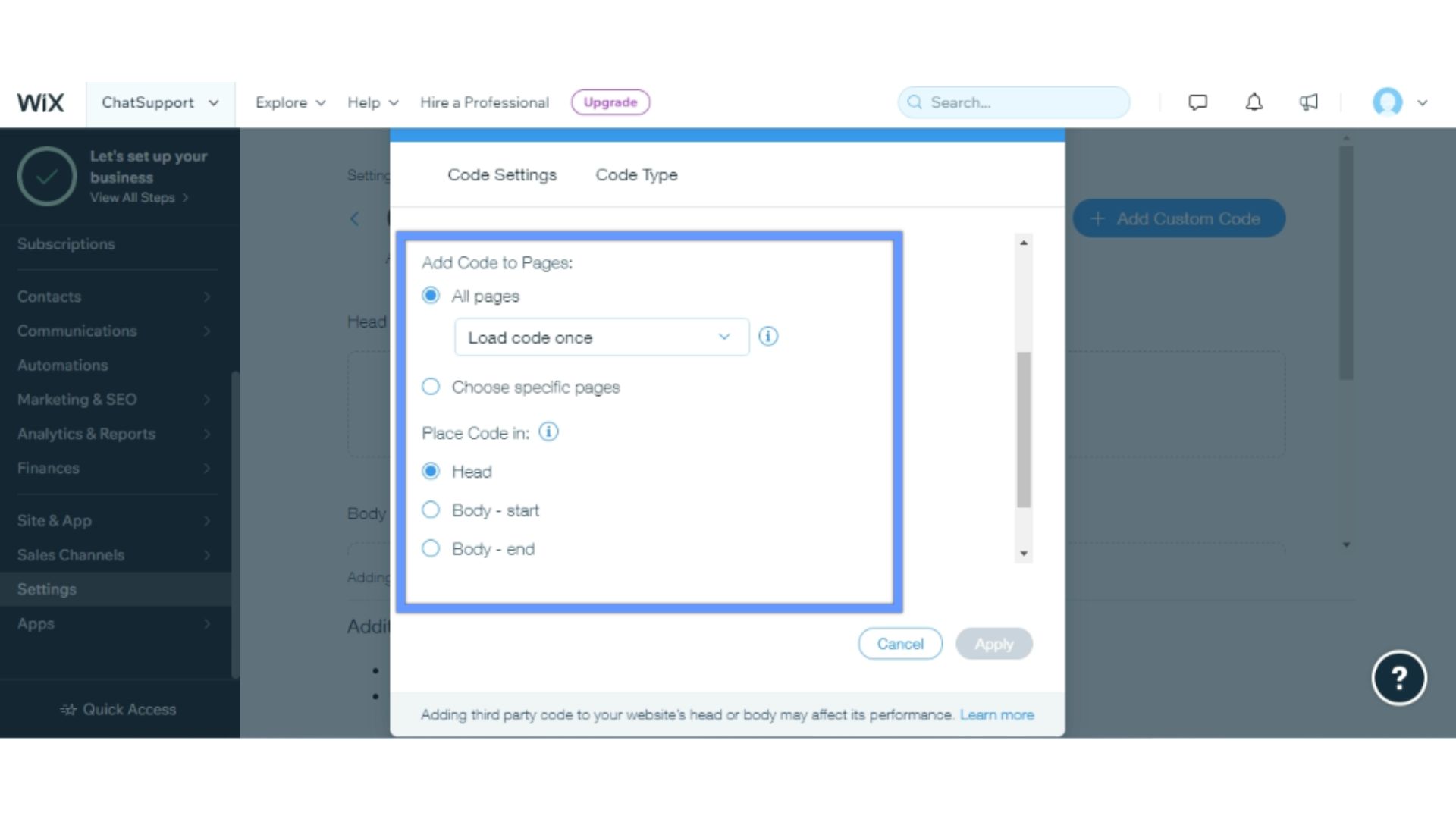Click the Learn more link
Image resolution: width=1456 pixels, height=819 pixels.
997,714
